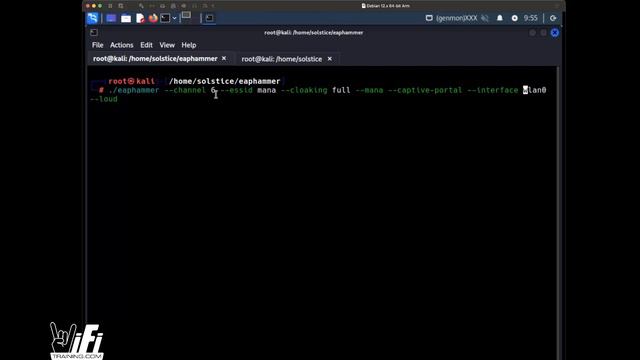Launch Firefox from the panel

(x=153, y=18)
